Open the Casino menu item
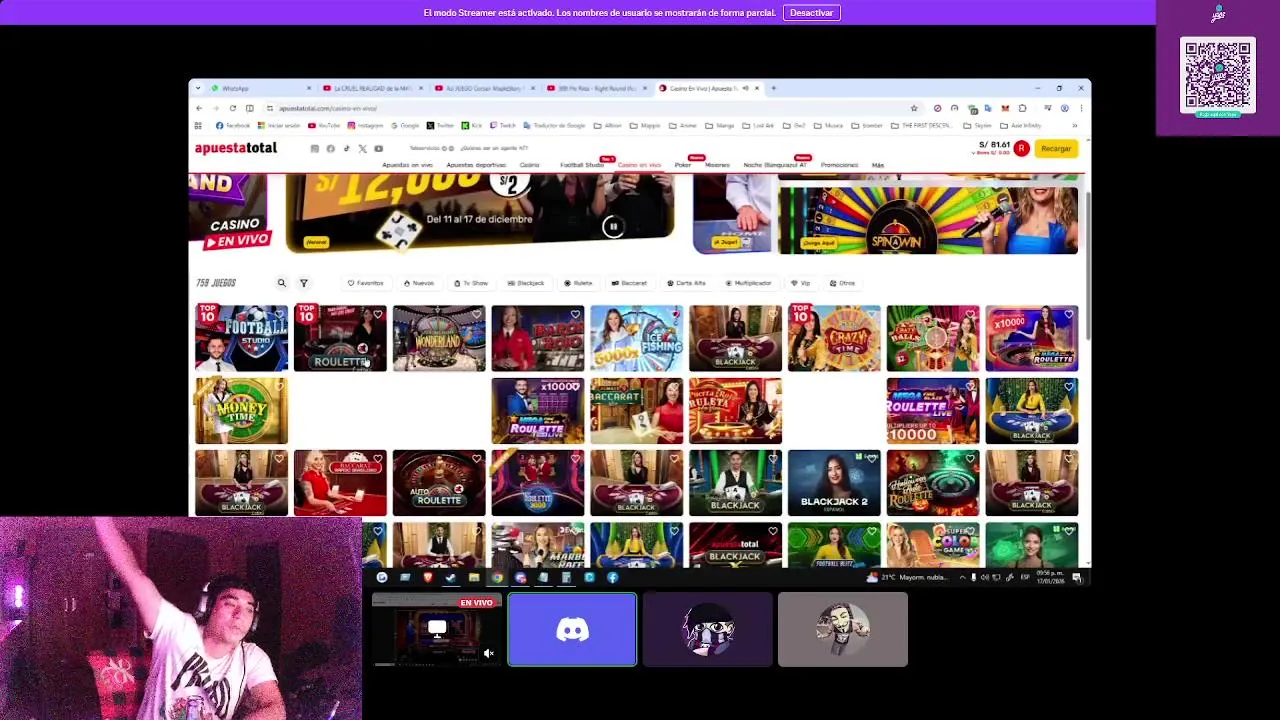This screenshot has width=1280, height=720. coord(529,165)
